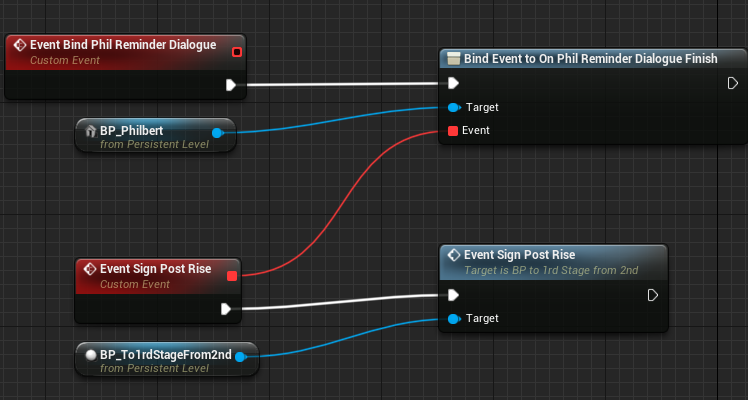Click exec input pin of Event Sign Post Rise call
Screen dimensions: 748x400
pyautogui.click(x=453, y=295)
